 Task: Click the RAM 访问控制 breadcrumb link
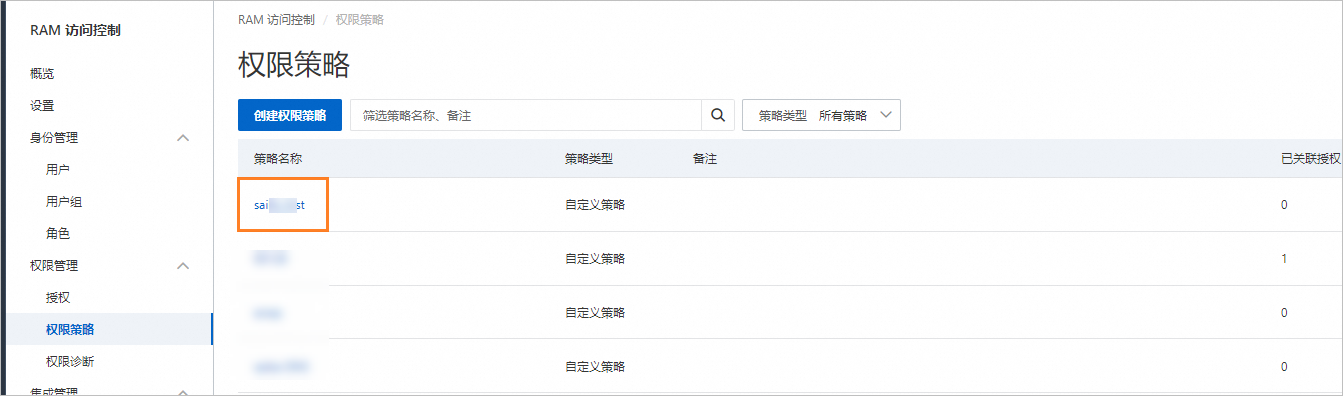click(x=276, y=20)
